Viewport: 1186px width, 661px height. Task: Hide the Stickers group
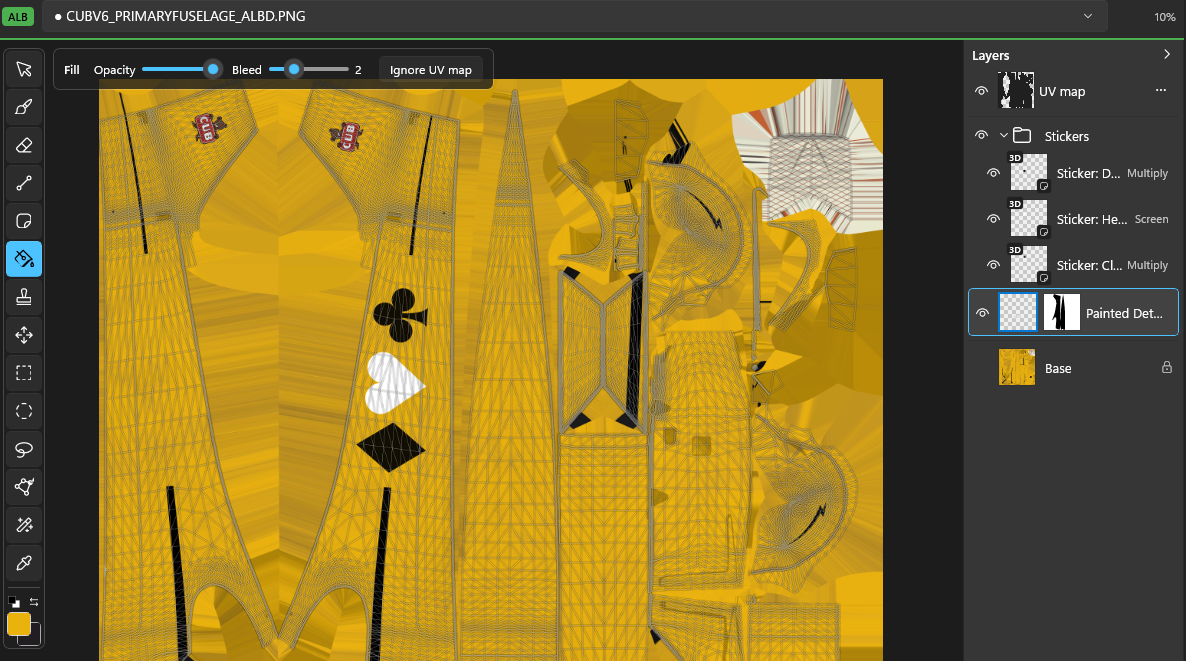point(981,135)
